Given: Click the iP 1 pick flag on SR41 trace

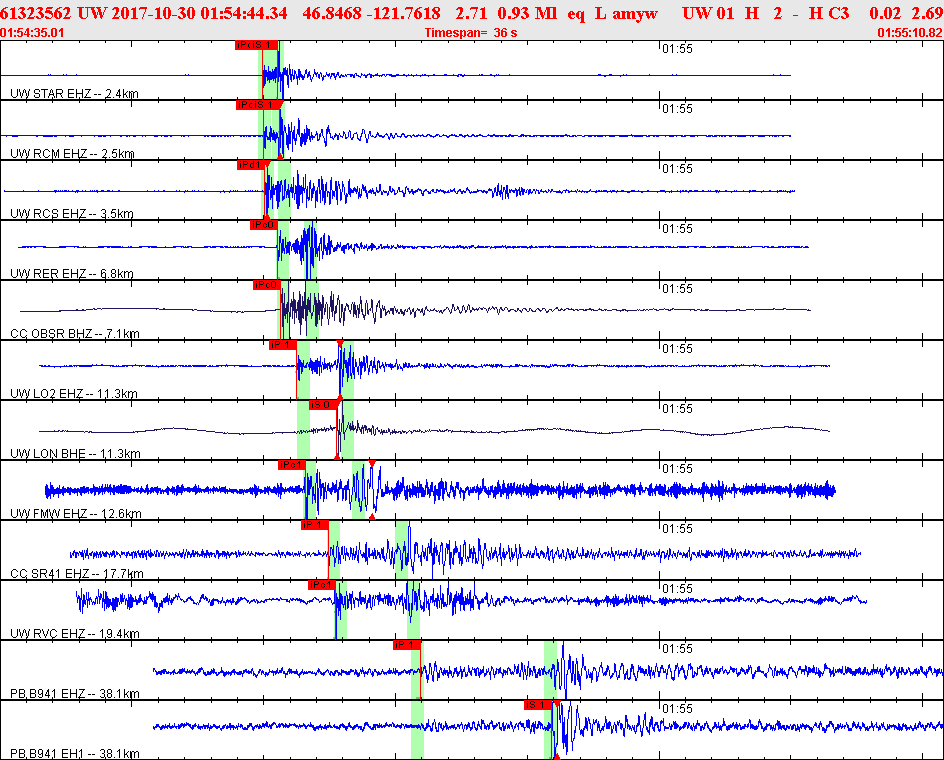Looking at the screenshot, I should 315,525.
